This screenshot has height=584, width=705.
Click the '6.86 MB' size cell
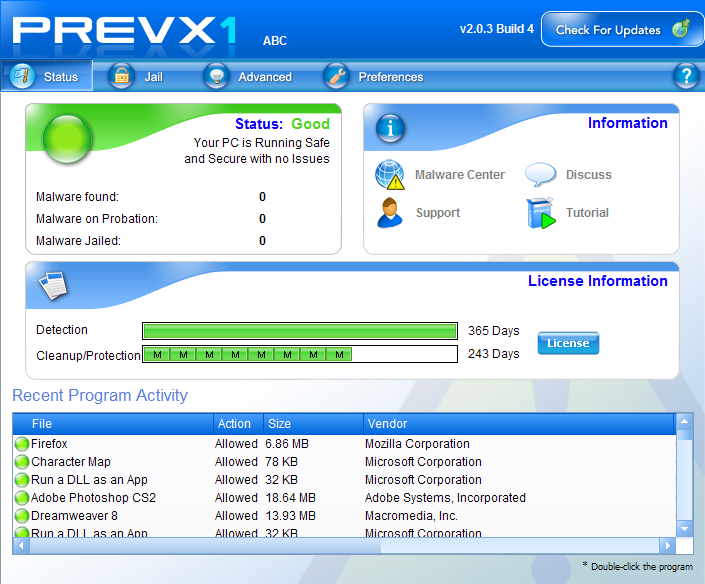pyautogui.click(x=287, y=444)
